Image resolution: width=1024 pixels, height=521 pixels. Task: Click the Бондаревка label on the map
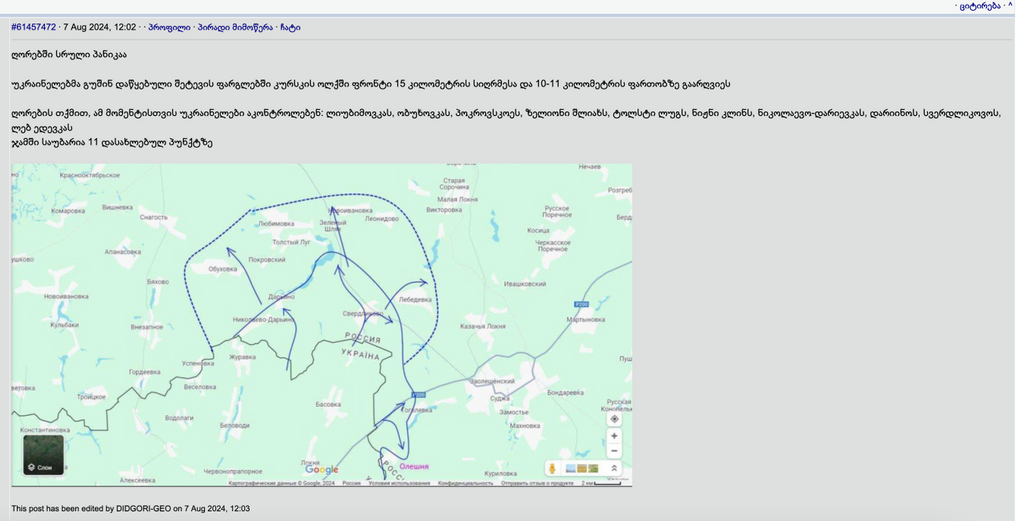(566, 393)
